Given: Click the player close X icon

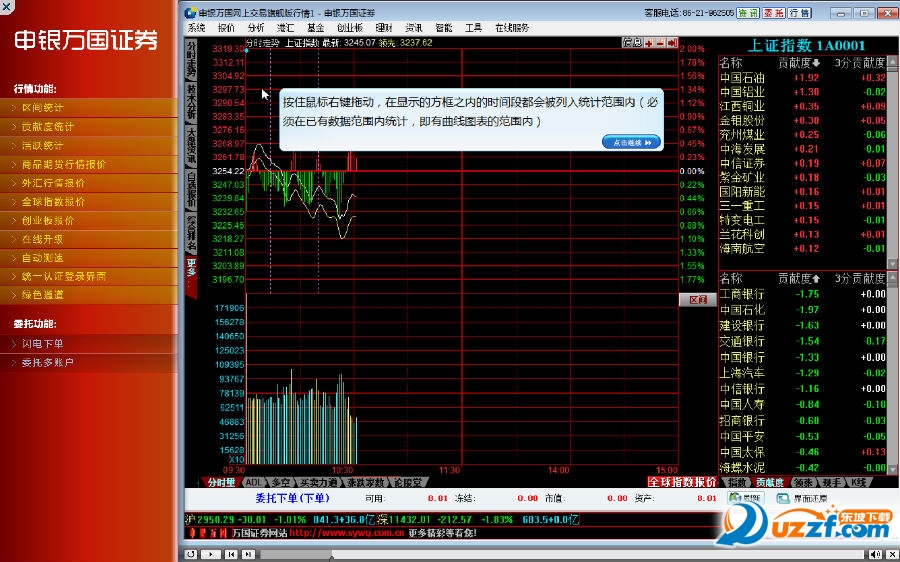Looking at the screenshot, I should point(891,554).
